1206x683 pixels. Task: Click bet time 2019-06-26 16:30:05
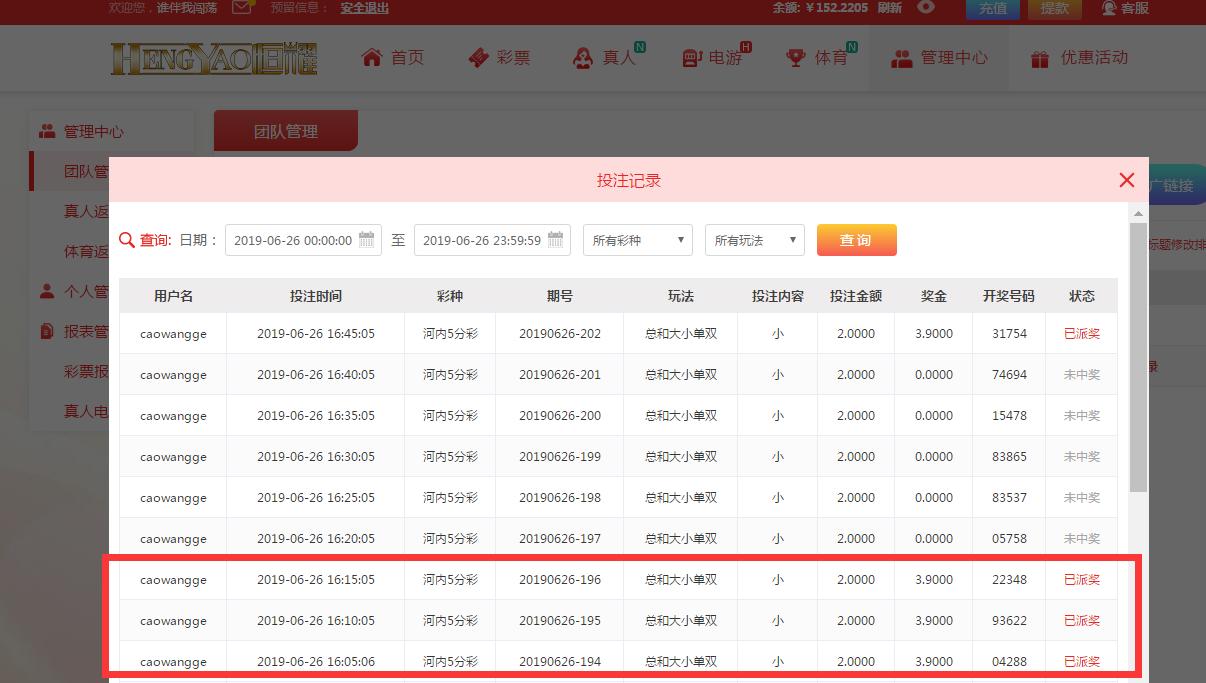316,457
